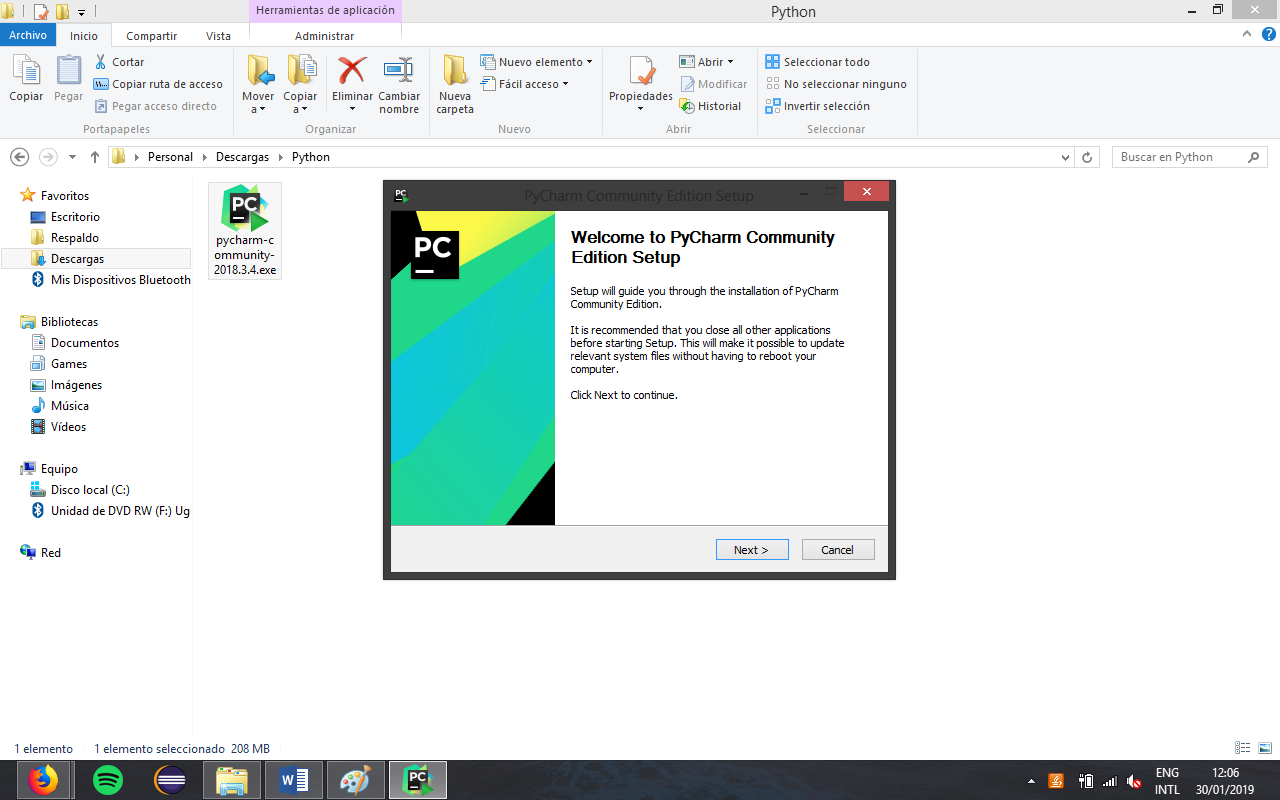
Task: Click Pegar acceso directo
Action: 156,106
